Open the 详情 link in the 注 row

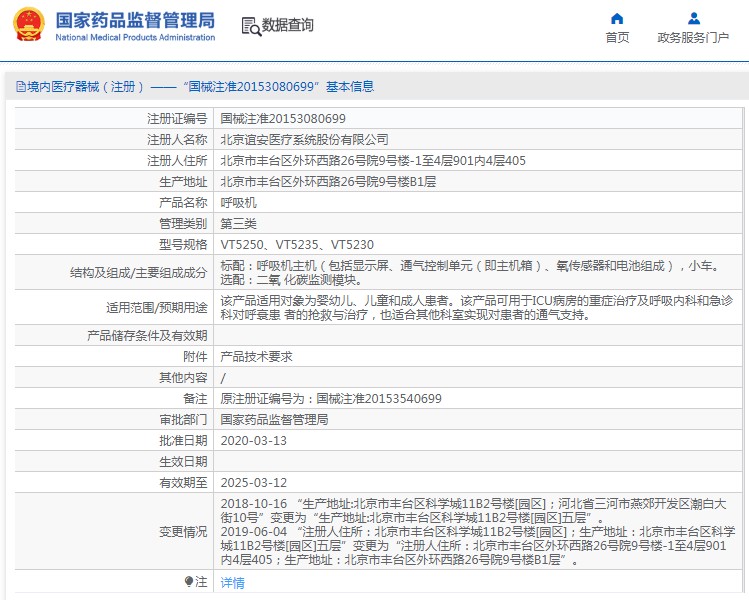pos(232,582)
